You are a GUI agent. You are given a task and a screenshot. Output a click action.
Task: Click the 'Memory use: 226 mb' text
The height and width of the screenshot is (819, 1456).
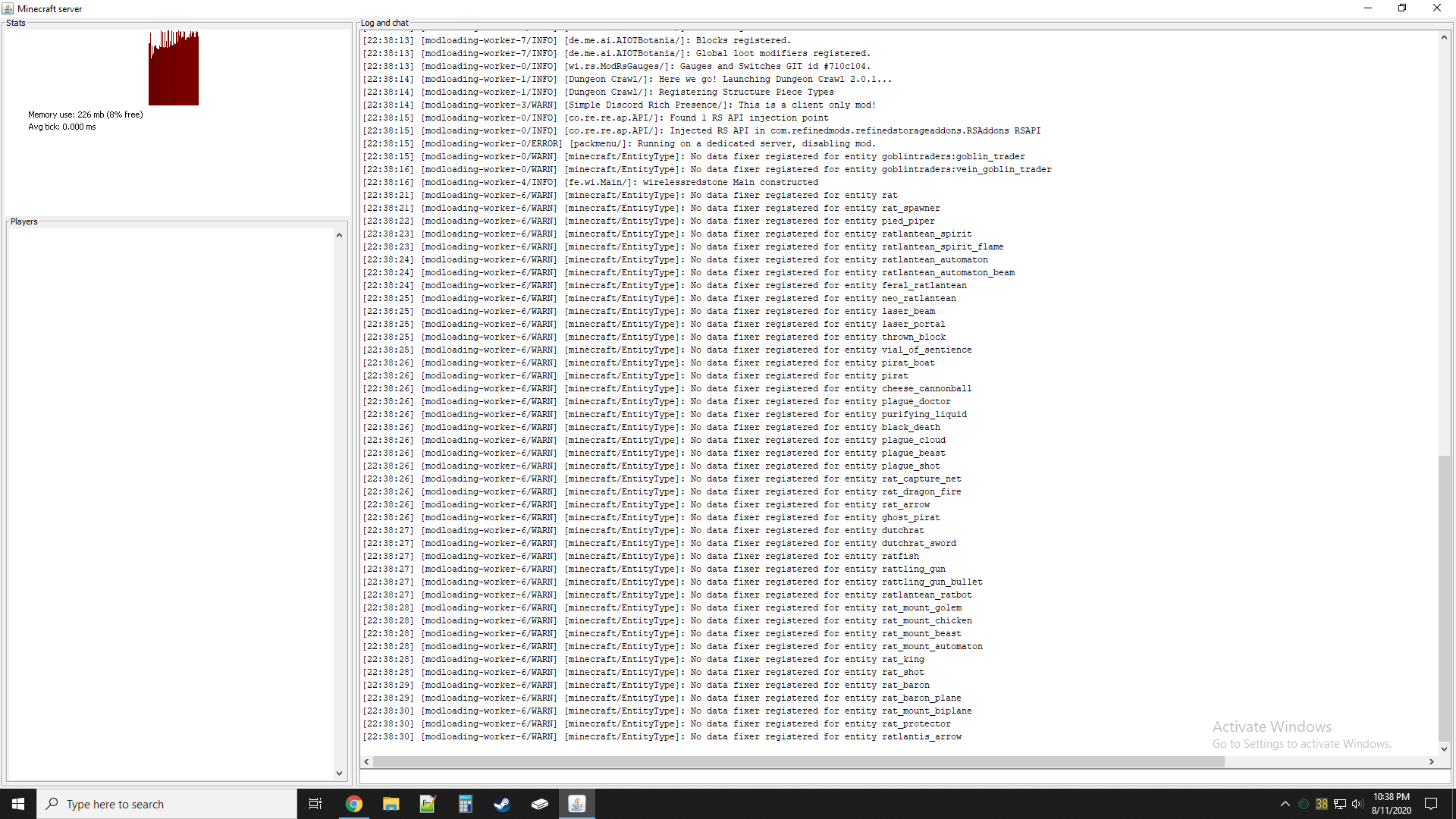(86, 115)
